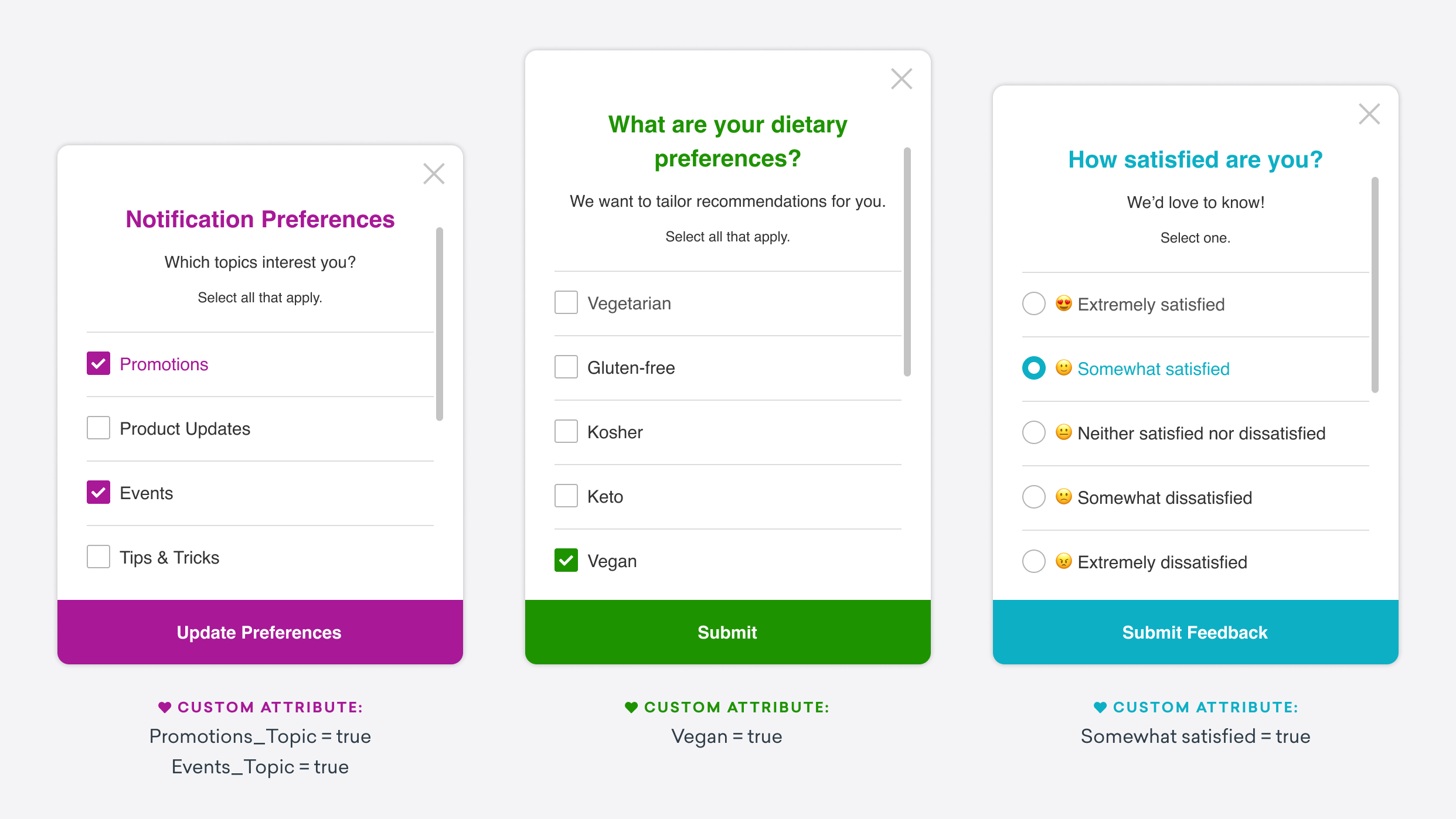1456x819 pixels.
Task: Click the Promotions checked checkbox icon
Action: click(97, 364)
